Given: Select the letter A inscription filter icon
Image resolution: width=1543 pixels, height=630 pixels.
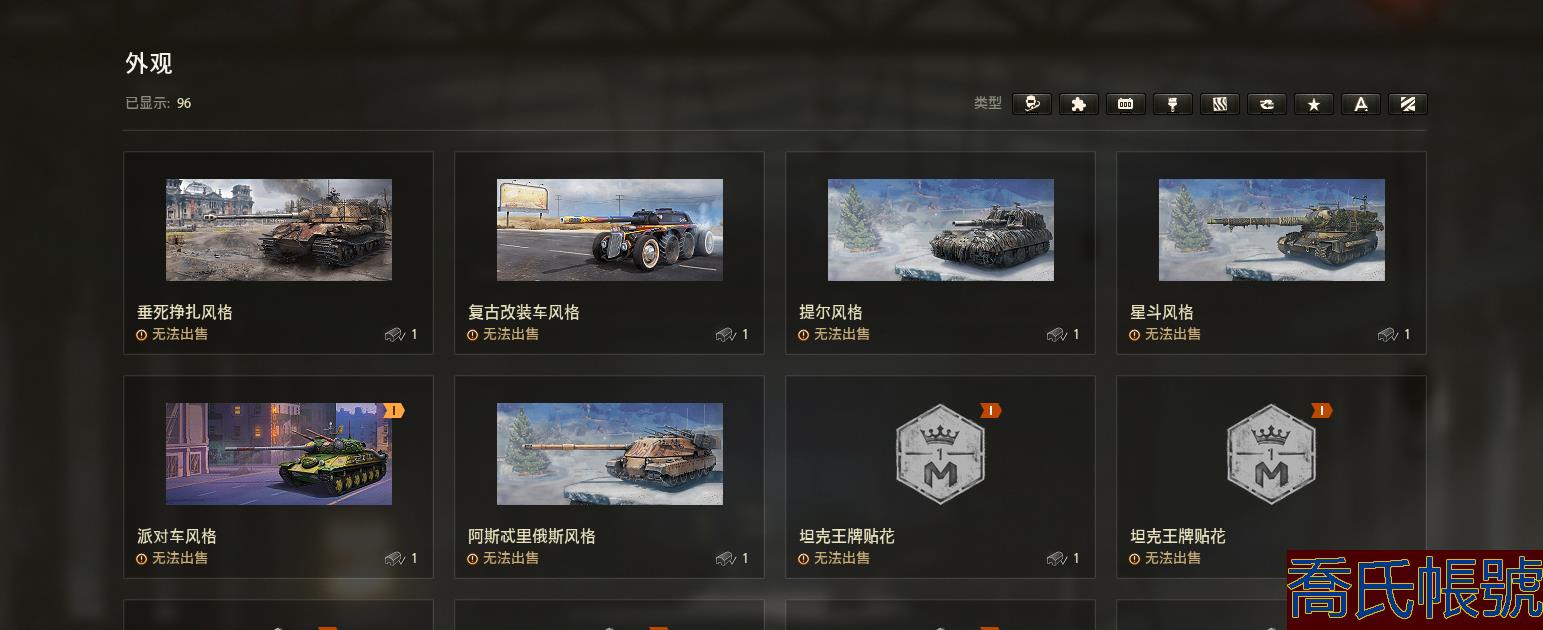Looking at the screenshot, I should (1360, 103).
